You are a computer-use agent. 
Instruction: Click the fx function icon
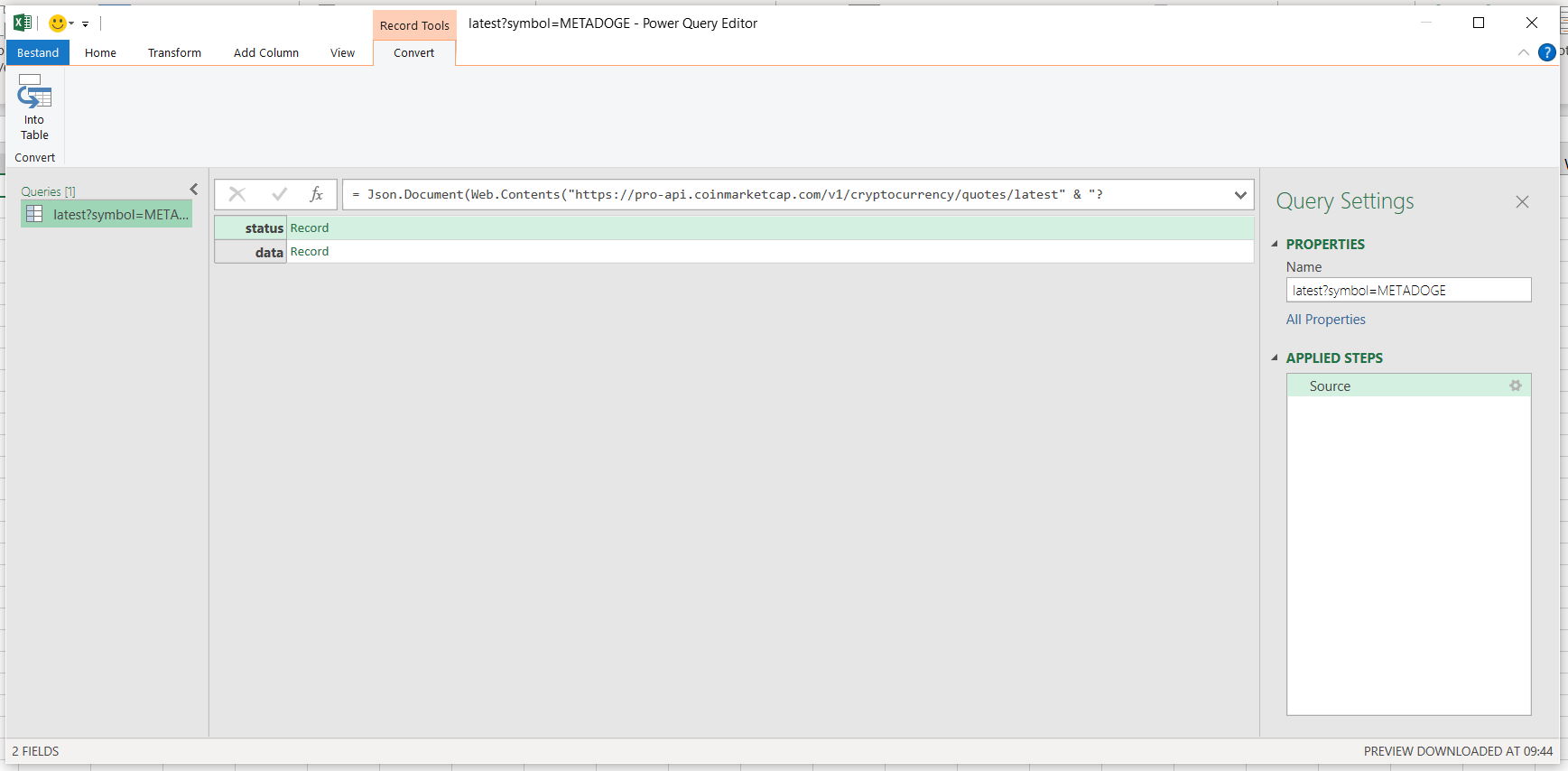[x=316, y=194]
